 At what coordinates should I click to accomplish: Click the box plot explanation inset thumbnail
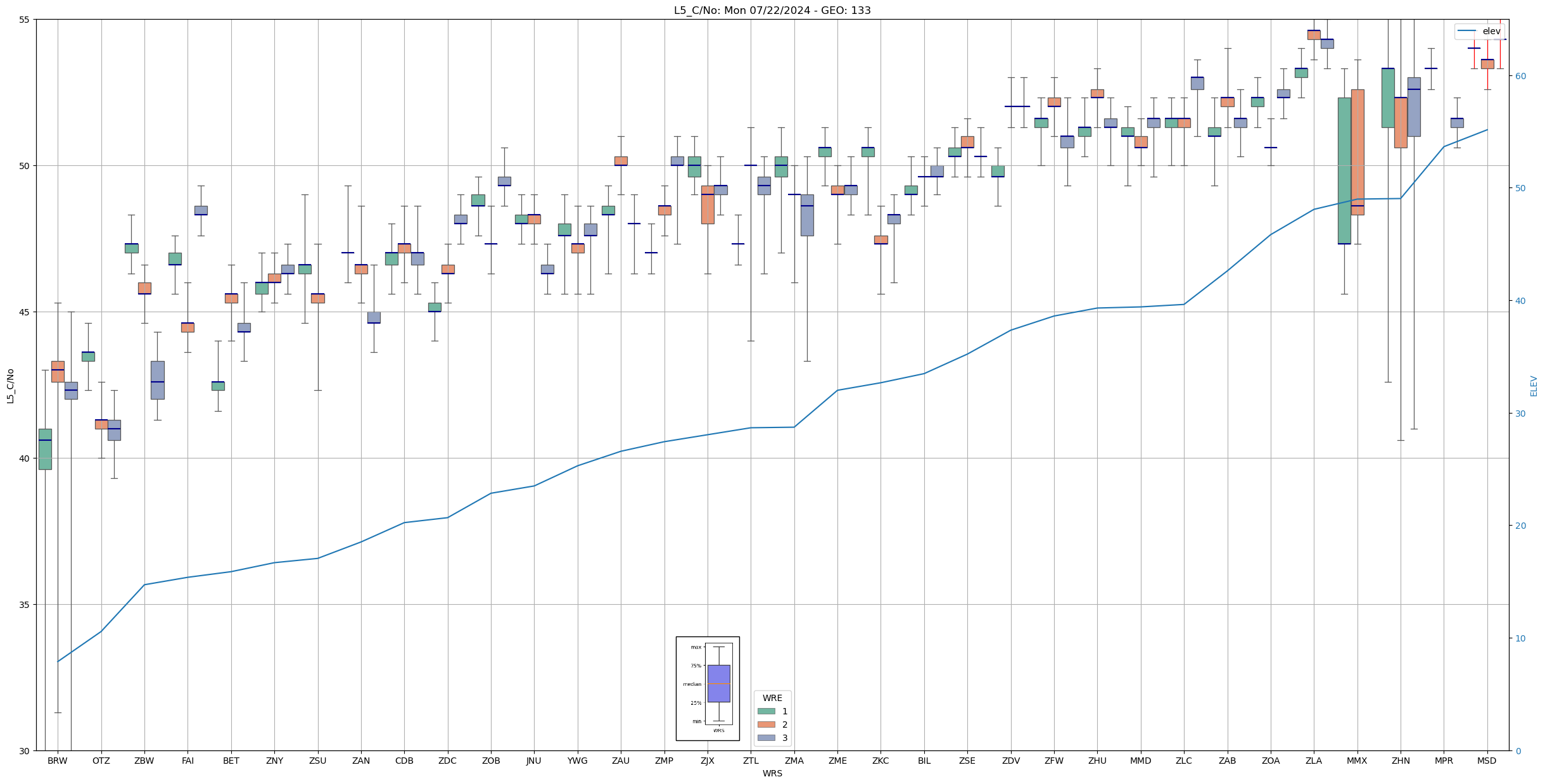[708, 688]
